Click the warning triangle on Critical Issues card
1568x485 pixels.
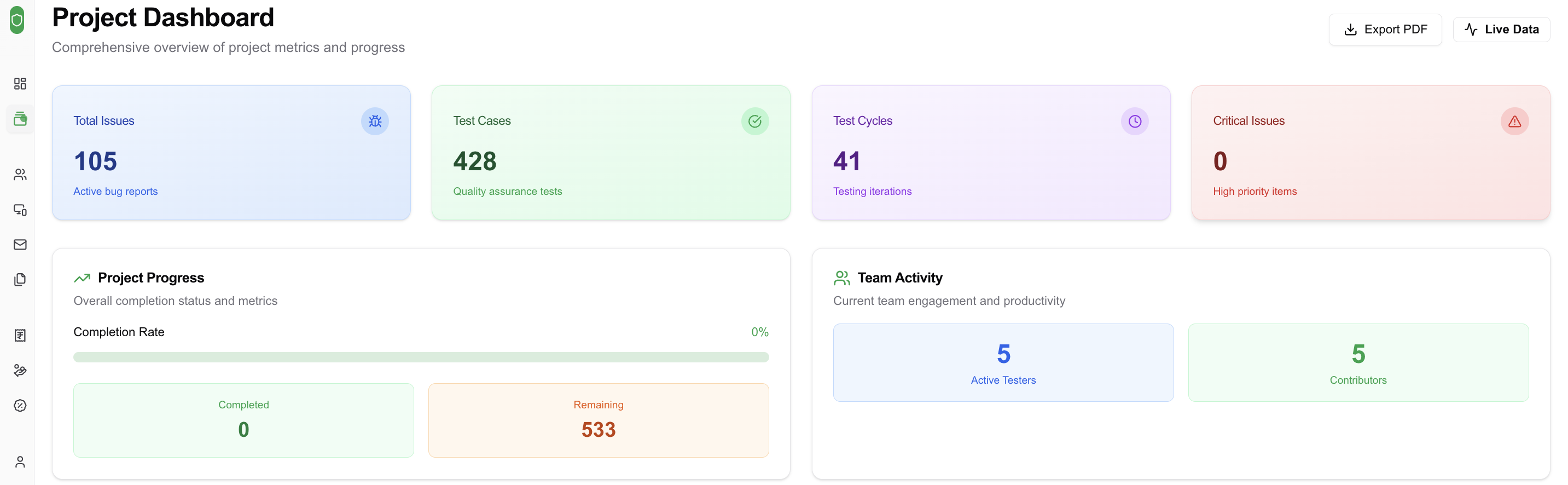click(x=1514, y=122)
